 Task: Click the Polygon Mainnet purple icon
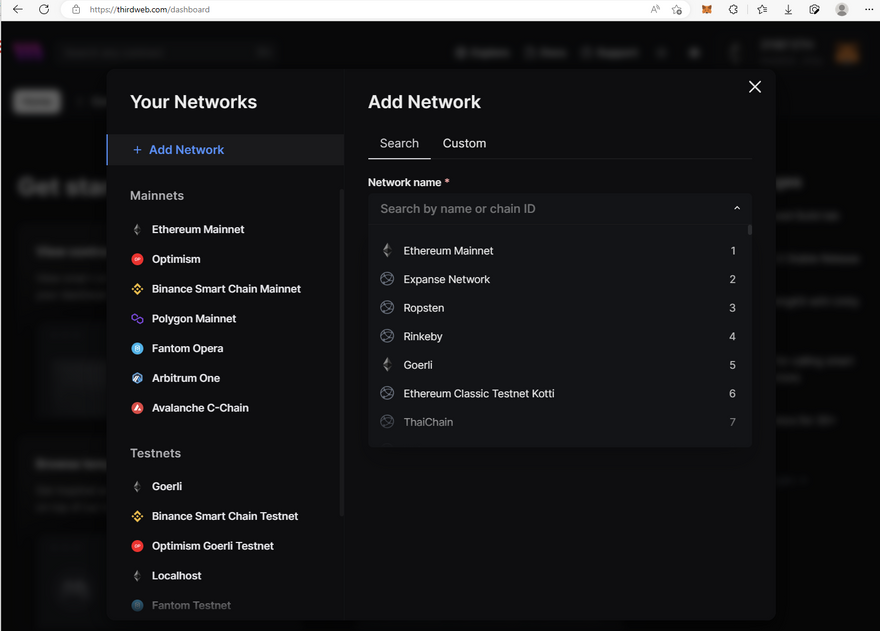coord(137,318)
